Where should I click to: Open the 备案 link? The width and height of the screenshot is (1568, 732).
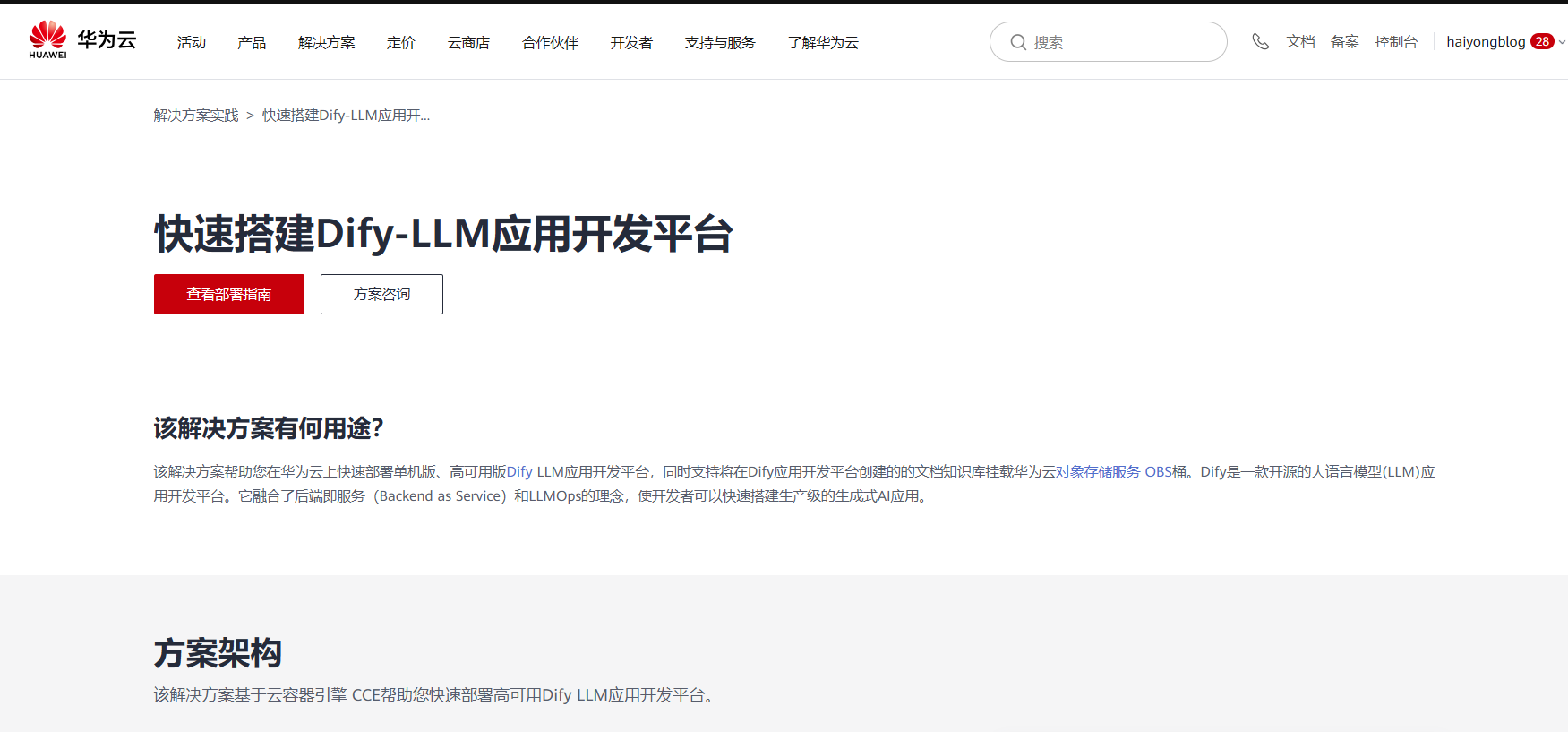1345,41
